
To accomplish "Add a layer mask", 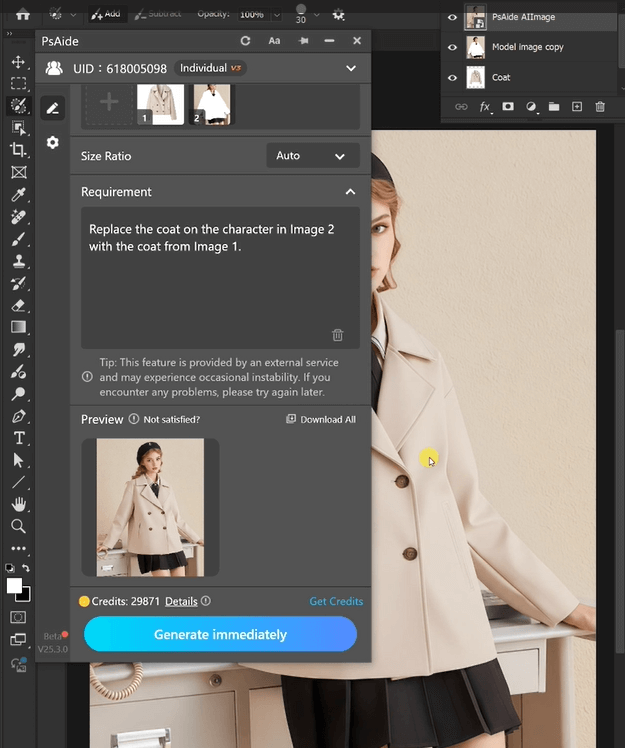I will click(x=508, y=106).
